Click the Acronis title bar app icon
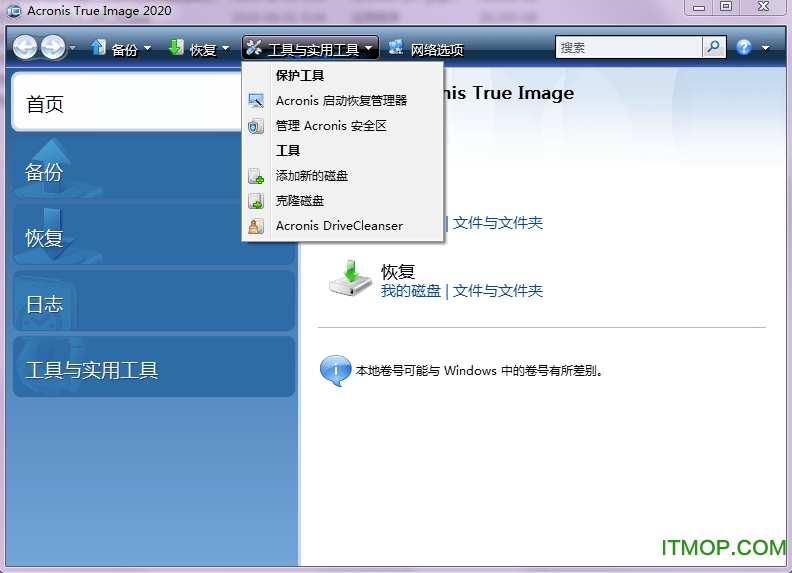Screen dimensions: 792x573 14,11
